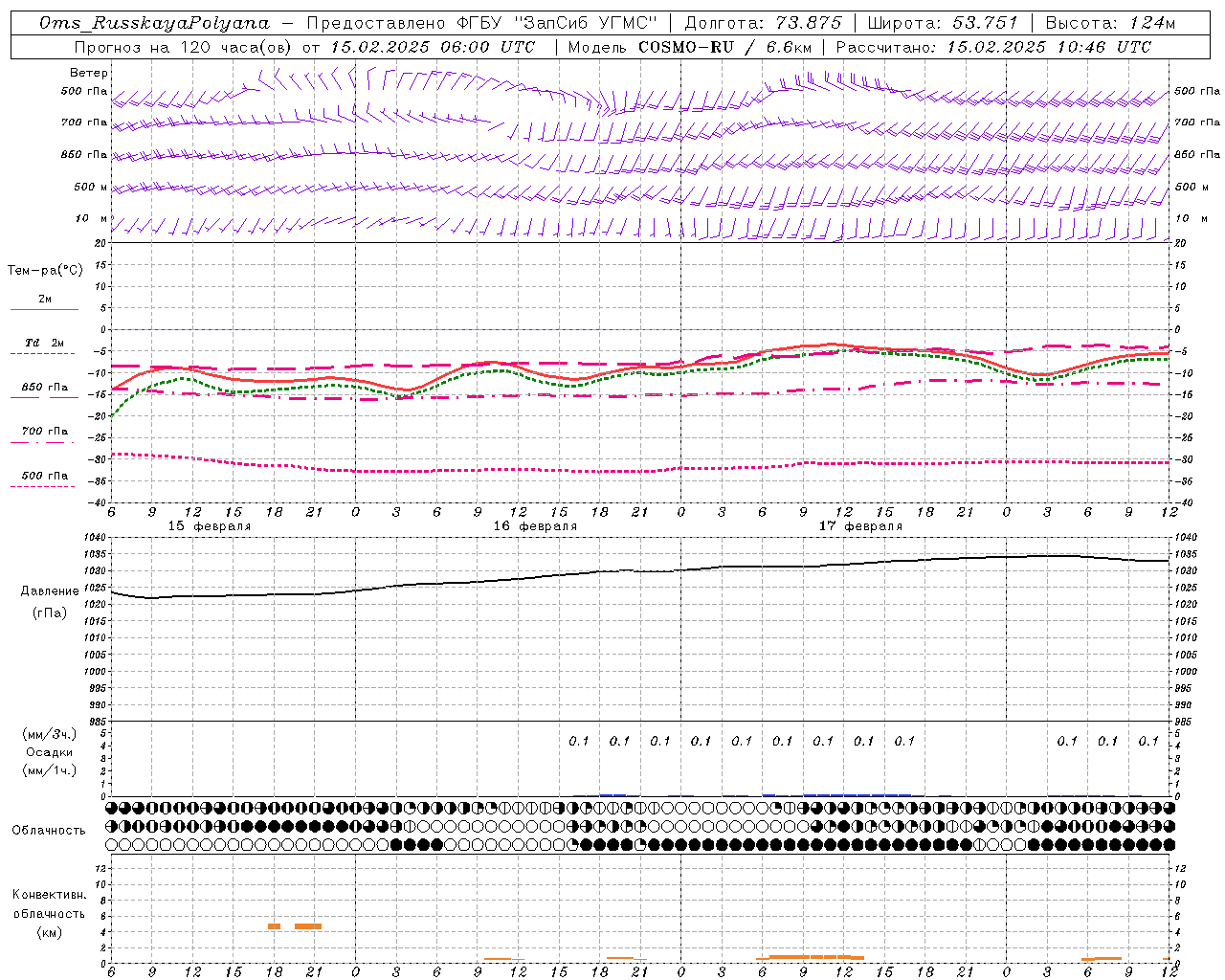Click the 16 февраля date label
The image size is (1225, 980).
click(535, 526)
